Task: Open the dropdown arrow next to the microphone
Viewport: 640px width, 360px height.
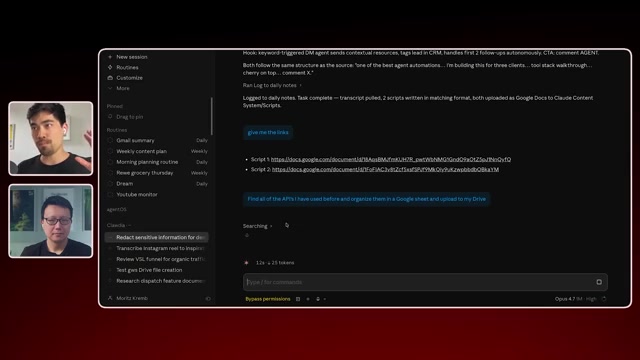Action: [x=325, y=299]
